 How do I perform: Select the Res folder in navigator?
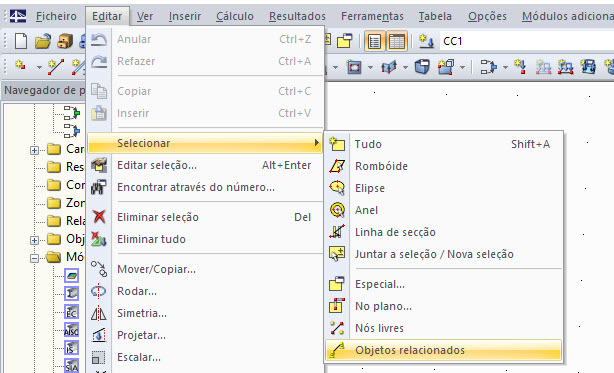[x=66, y=167]
